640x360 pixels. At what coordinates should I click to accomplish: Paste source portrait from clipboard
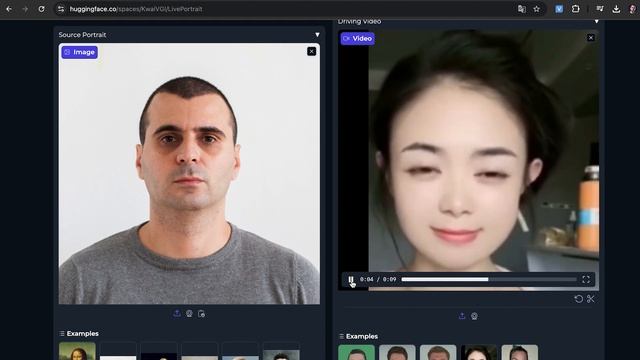pyautogui.click(x=201, y=313)
